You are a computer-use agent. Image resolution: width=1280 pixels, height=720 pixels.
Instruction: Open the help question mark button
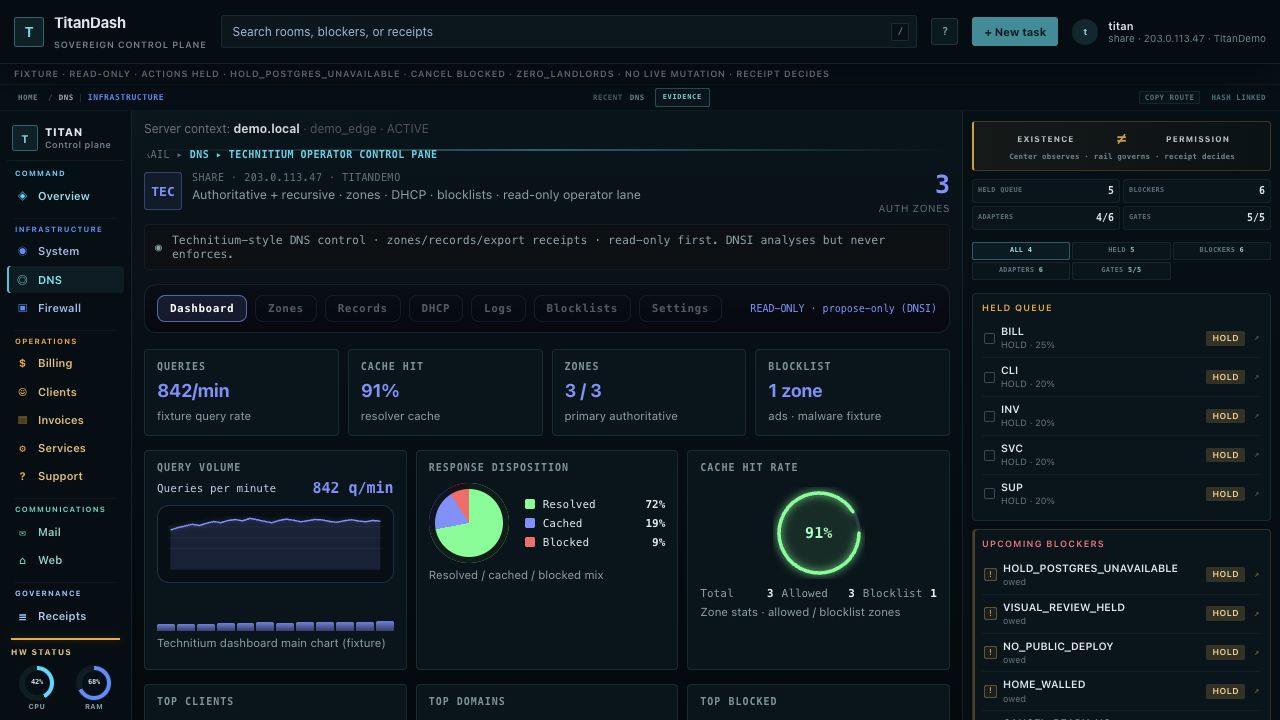[944, 31]
